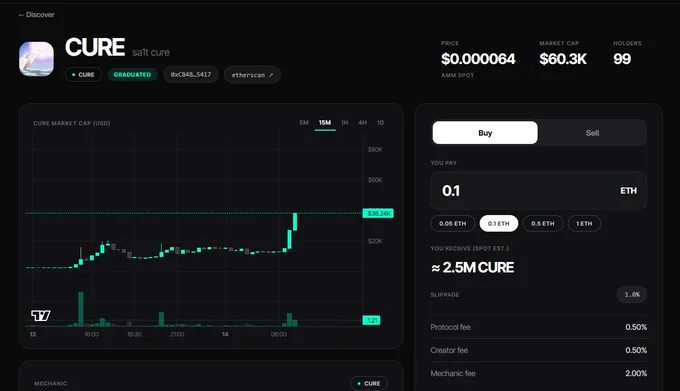Click the Protocol fee row
The width and height of the screenshot is (680, 391).
[539, 327]
